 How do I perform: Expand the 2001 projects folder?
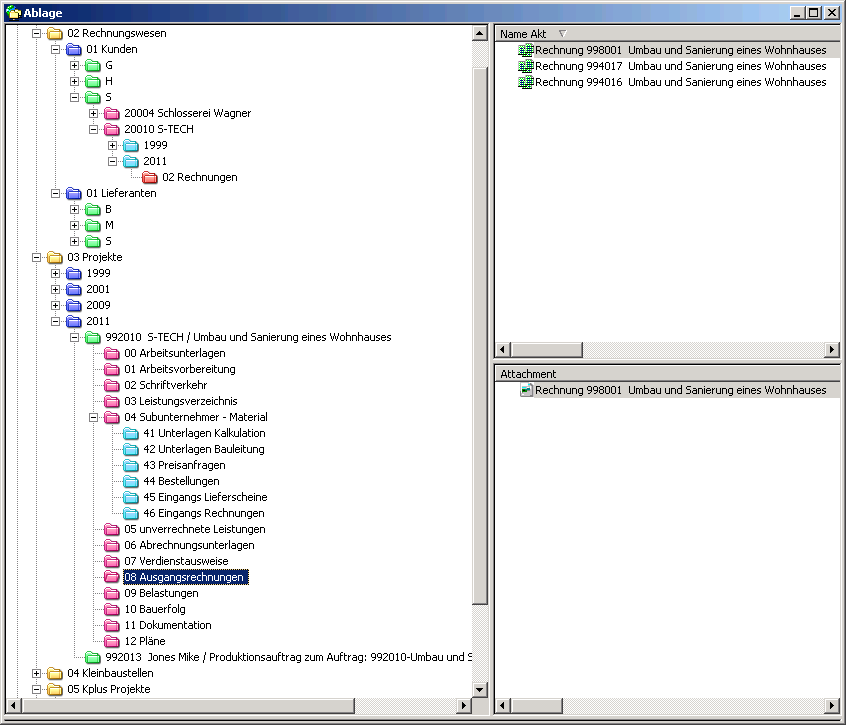click(x=55, y=290)
